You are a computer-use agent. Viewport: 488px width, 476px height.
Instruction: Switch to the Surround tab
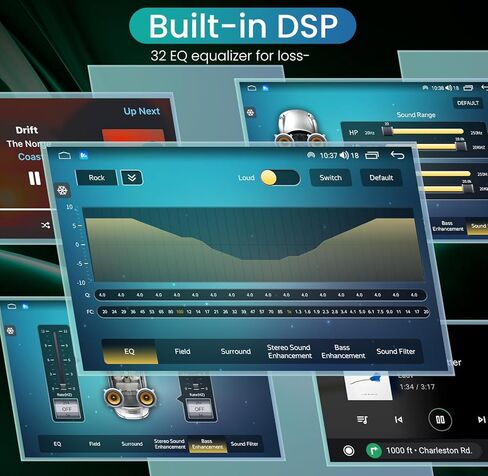pos(236,351)
